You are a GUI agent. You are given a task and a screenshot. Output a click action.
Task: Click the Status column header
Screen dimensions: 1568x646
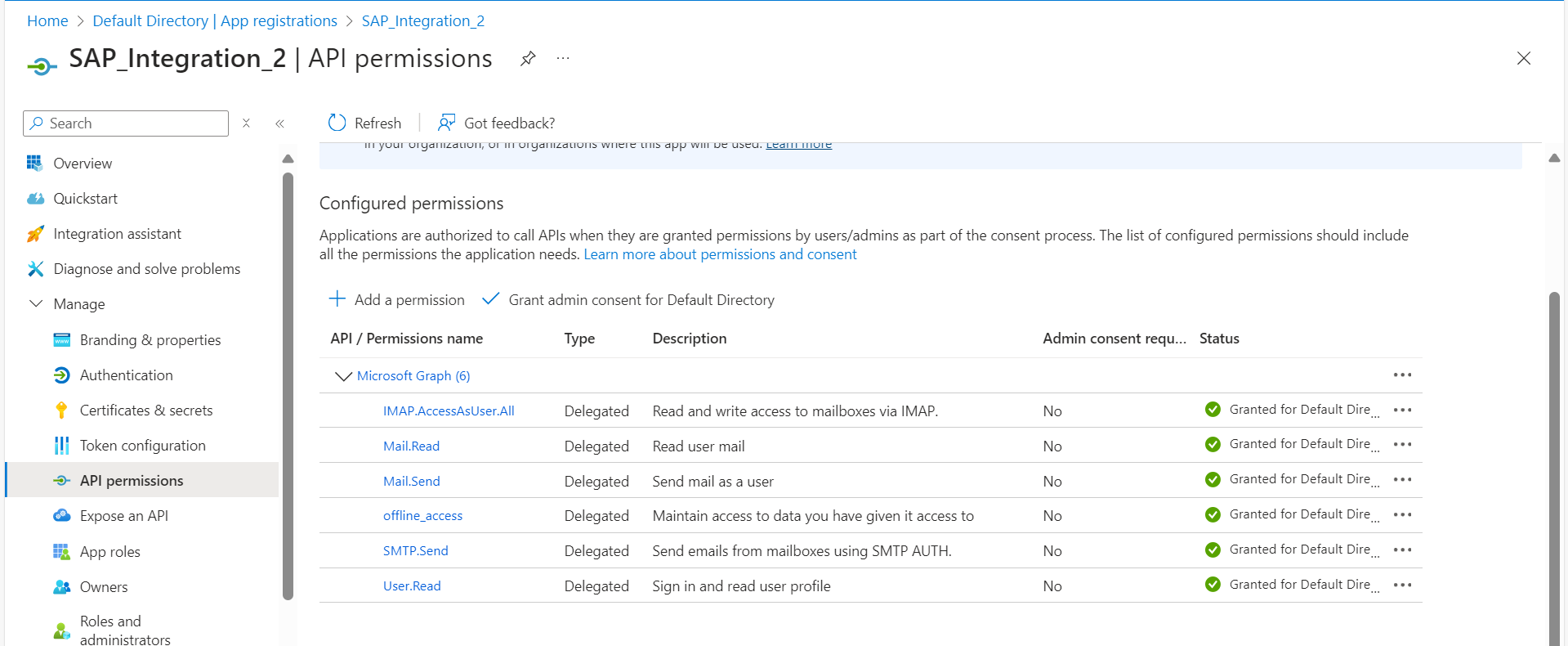1219,339
